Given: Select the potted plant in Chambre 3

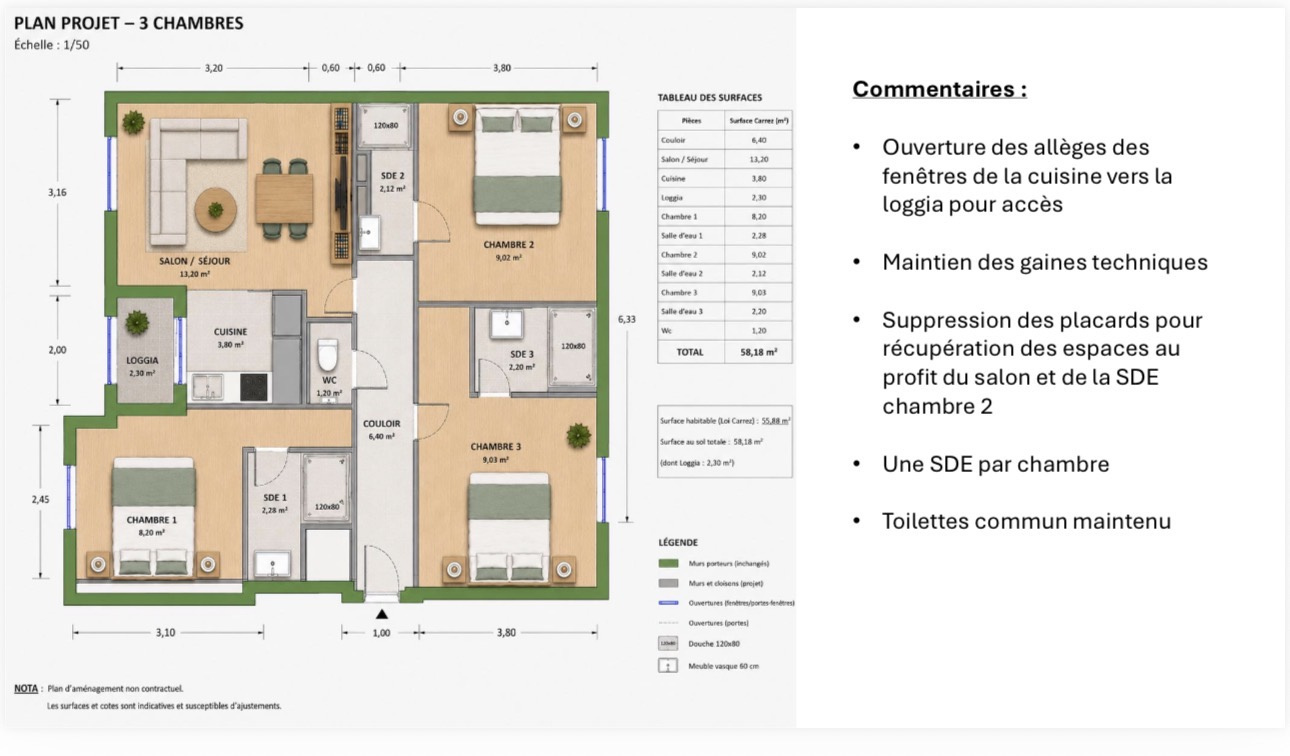Looking at the screenshot, I should click(x=577, y=434).
